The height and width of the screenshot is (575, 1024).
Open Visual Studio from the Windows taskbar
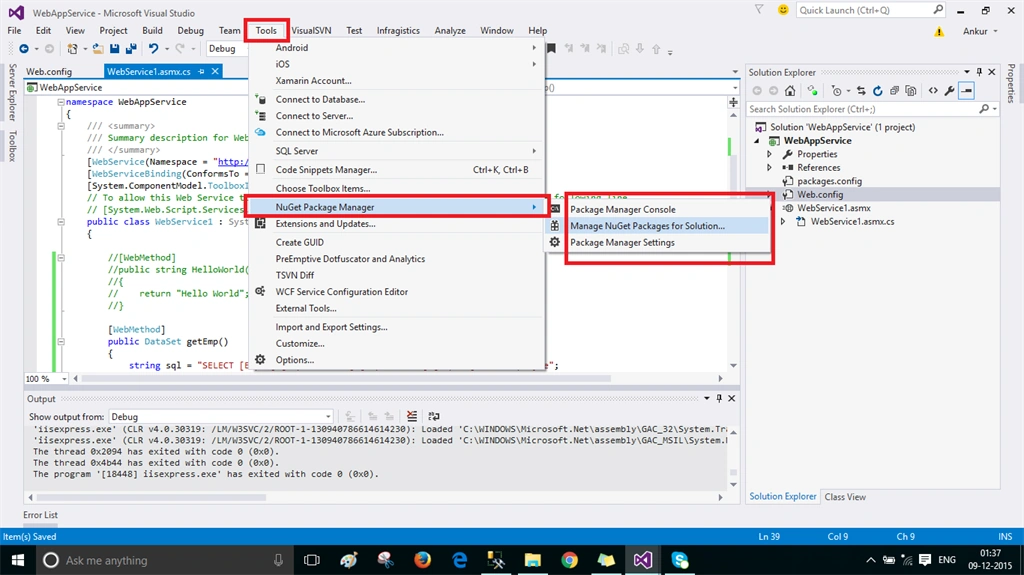[643, 560]
